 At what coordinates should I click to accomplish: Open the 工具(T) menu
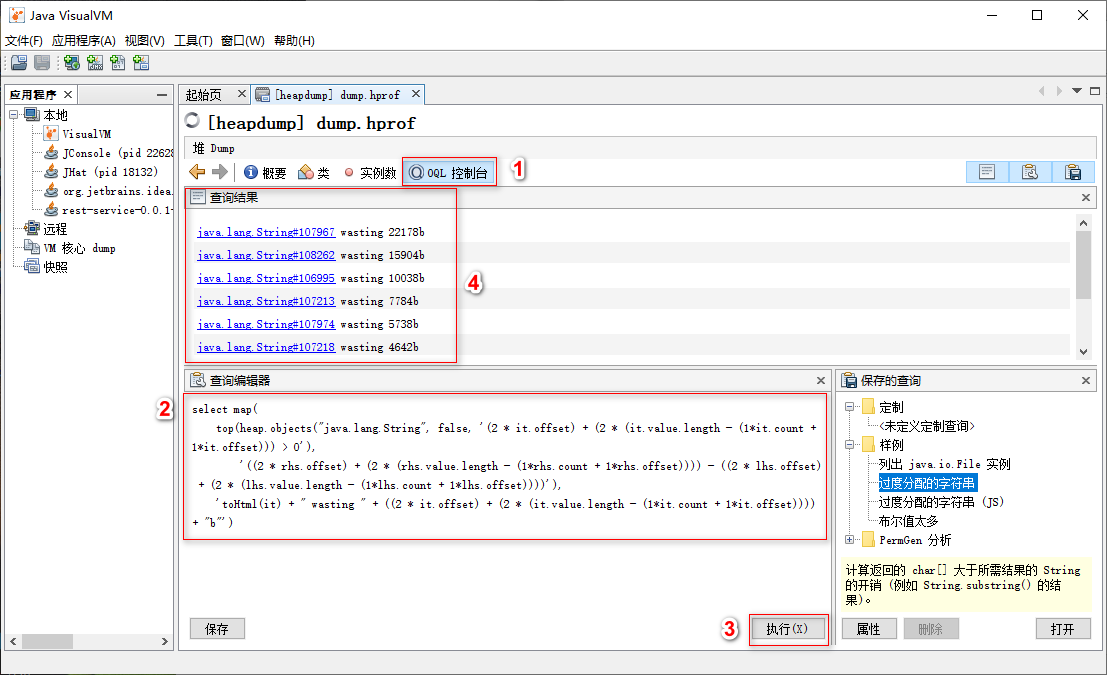[x=193, y=41]
